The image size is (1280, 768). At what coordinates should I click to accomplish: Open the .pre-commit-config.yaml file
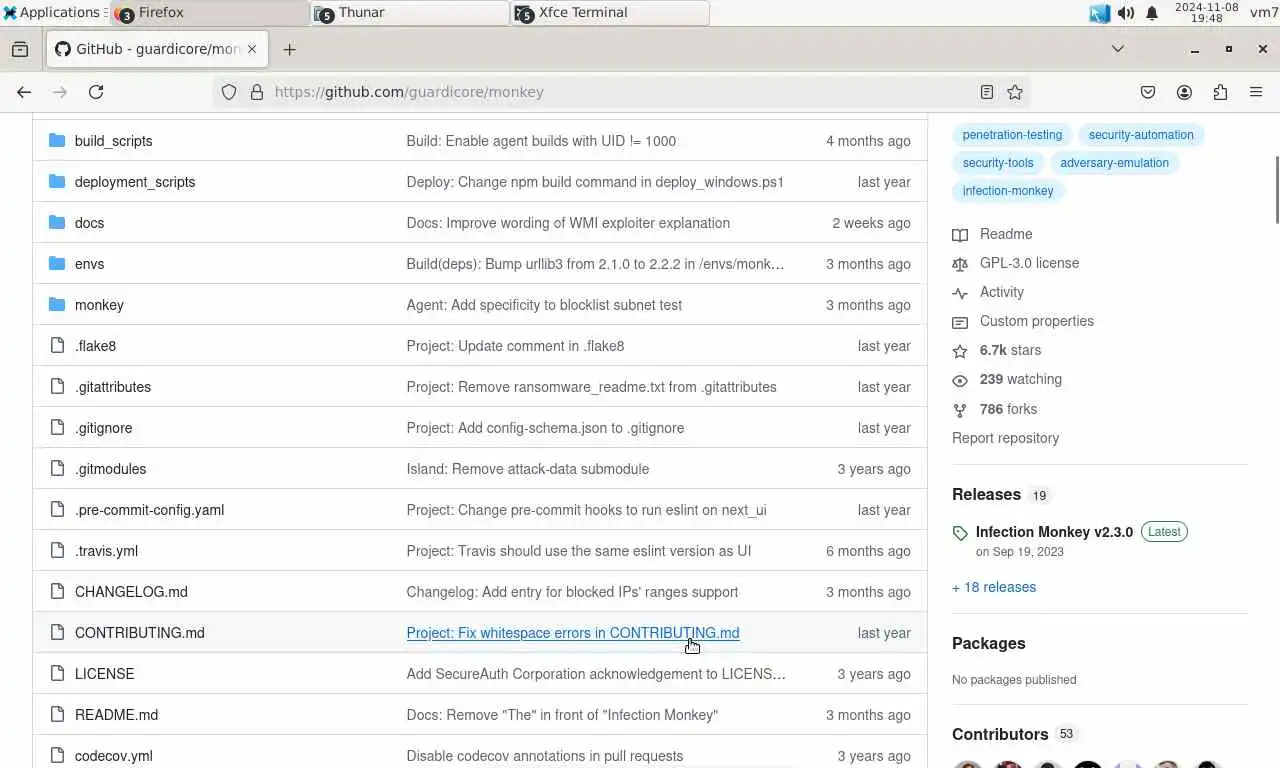149,510
